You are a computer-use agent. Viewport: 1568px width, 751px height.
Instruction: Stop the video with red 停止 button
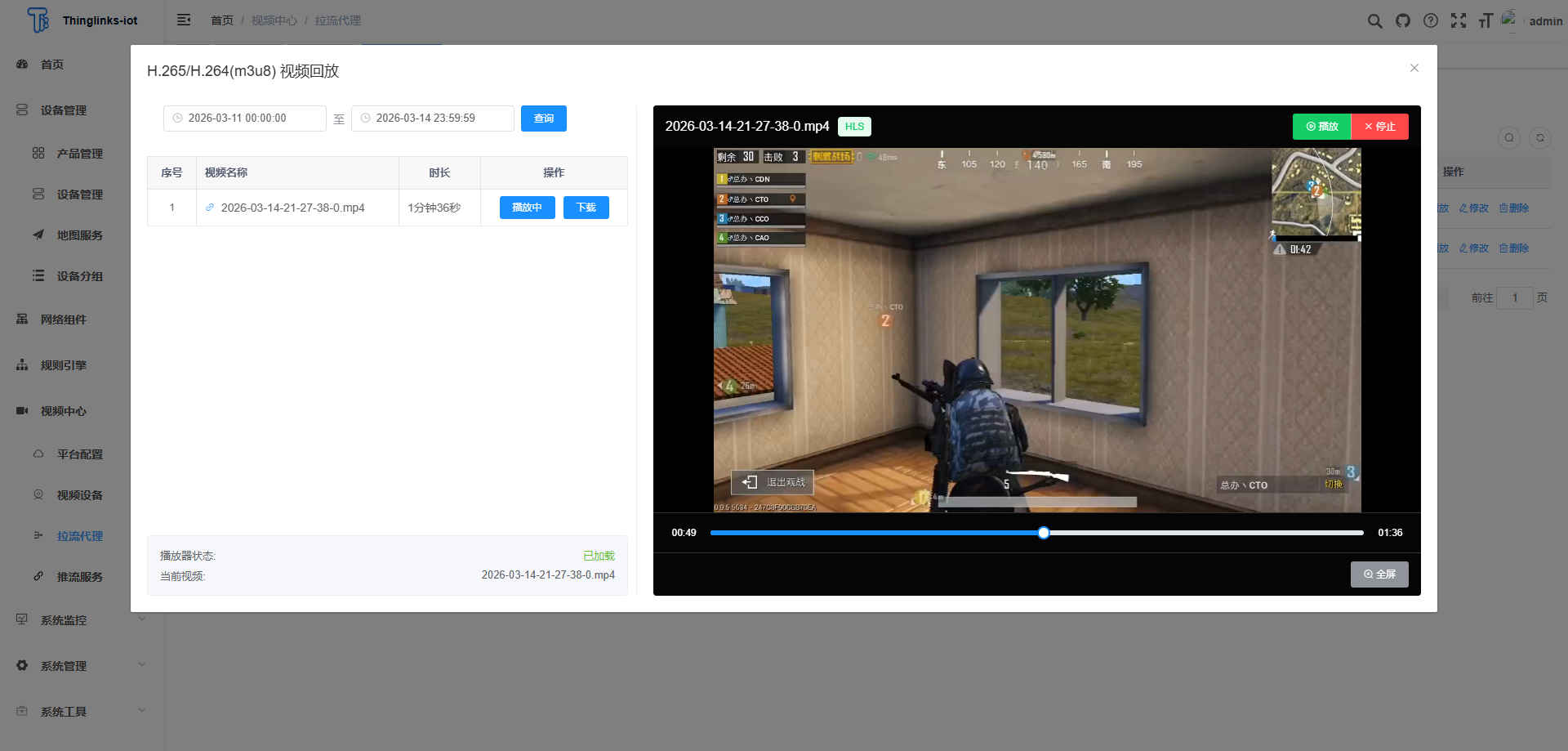tap(1380, 127)
